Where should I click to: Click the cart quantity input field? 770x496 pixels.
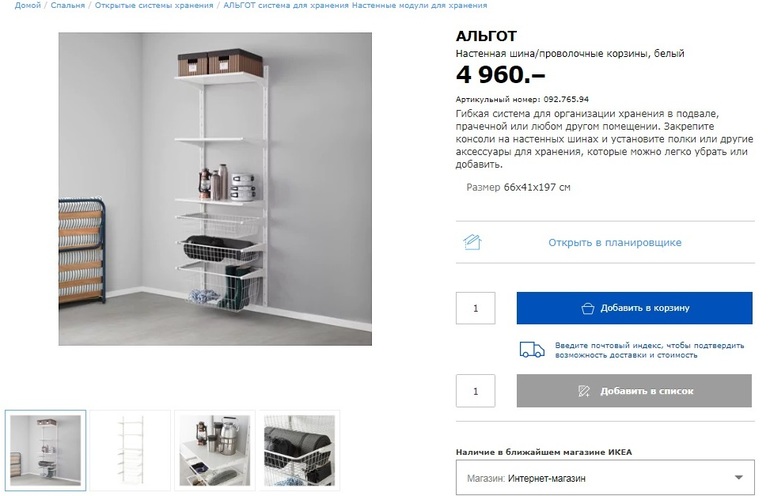pyautogui.click(x=475, y=308)
